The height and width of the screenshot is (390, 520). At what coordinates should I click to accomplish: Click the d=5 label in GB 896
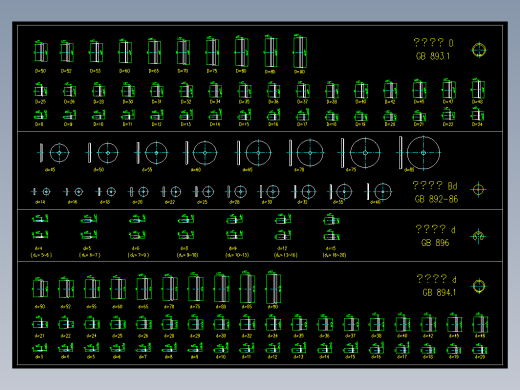point(87,248)
